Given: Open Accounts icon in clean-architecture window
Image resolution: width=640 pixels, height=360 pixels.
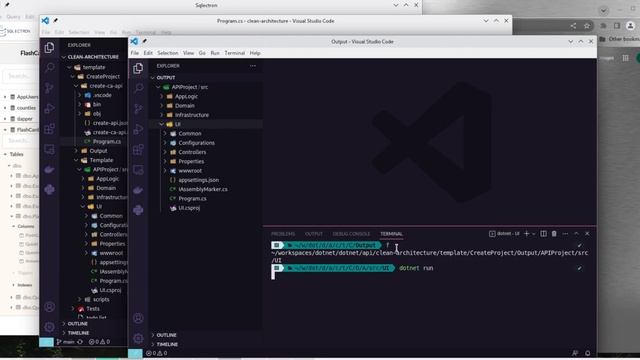Looking at the screenshot, I should (49, 307).
